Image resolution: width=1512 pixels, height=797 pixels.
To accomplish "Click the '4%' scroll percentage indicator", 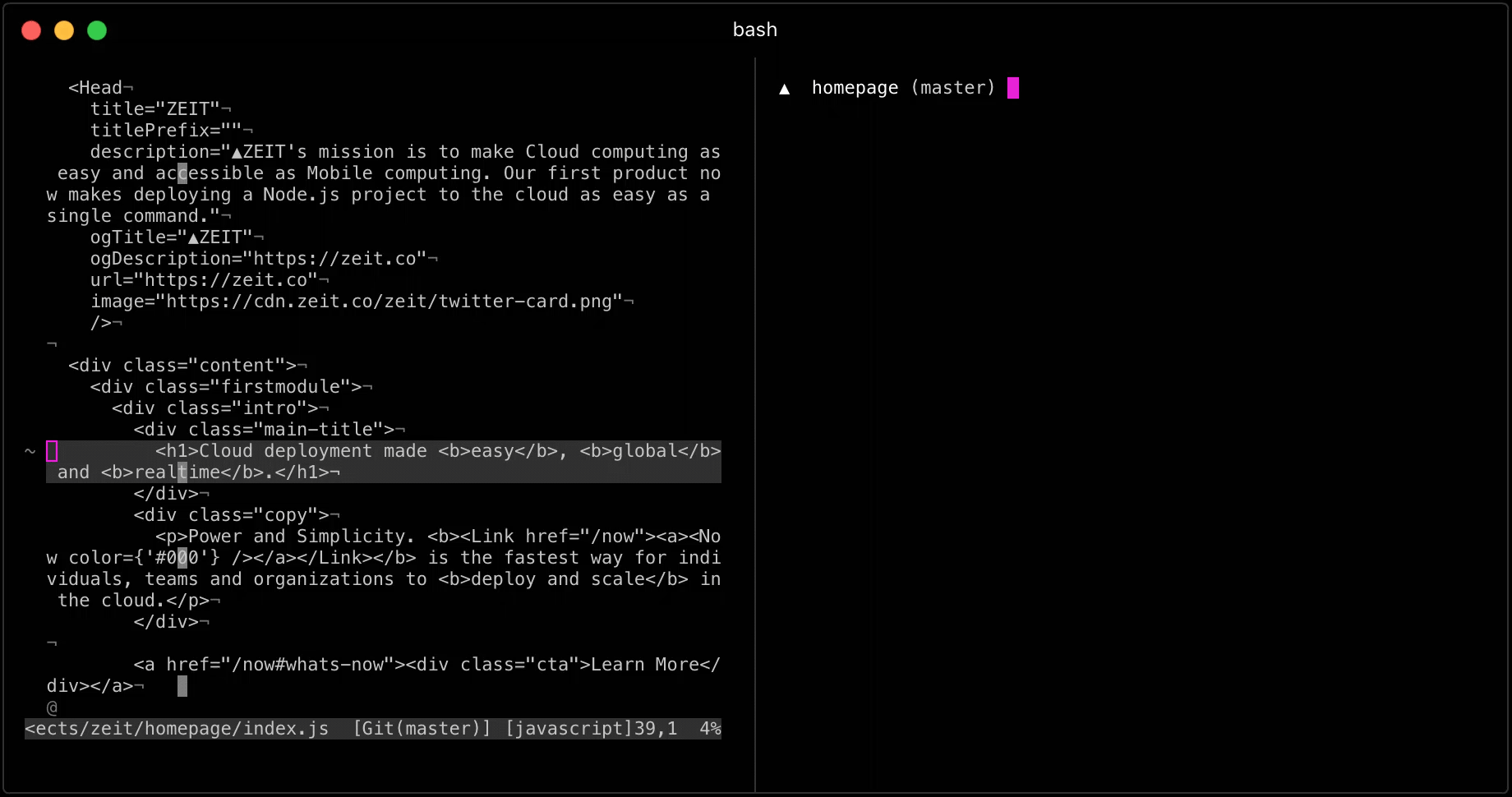I will click(710, 729).
